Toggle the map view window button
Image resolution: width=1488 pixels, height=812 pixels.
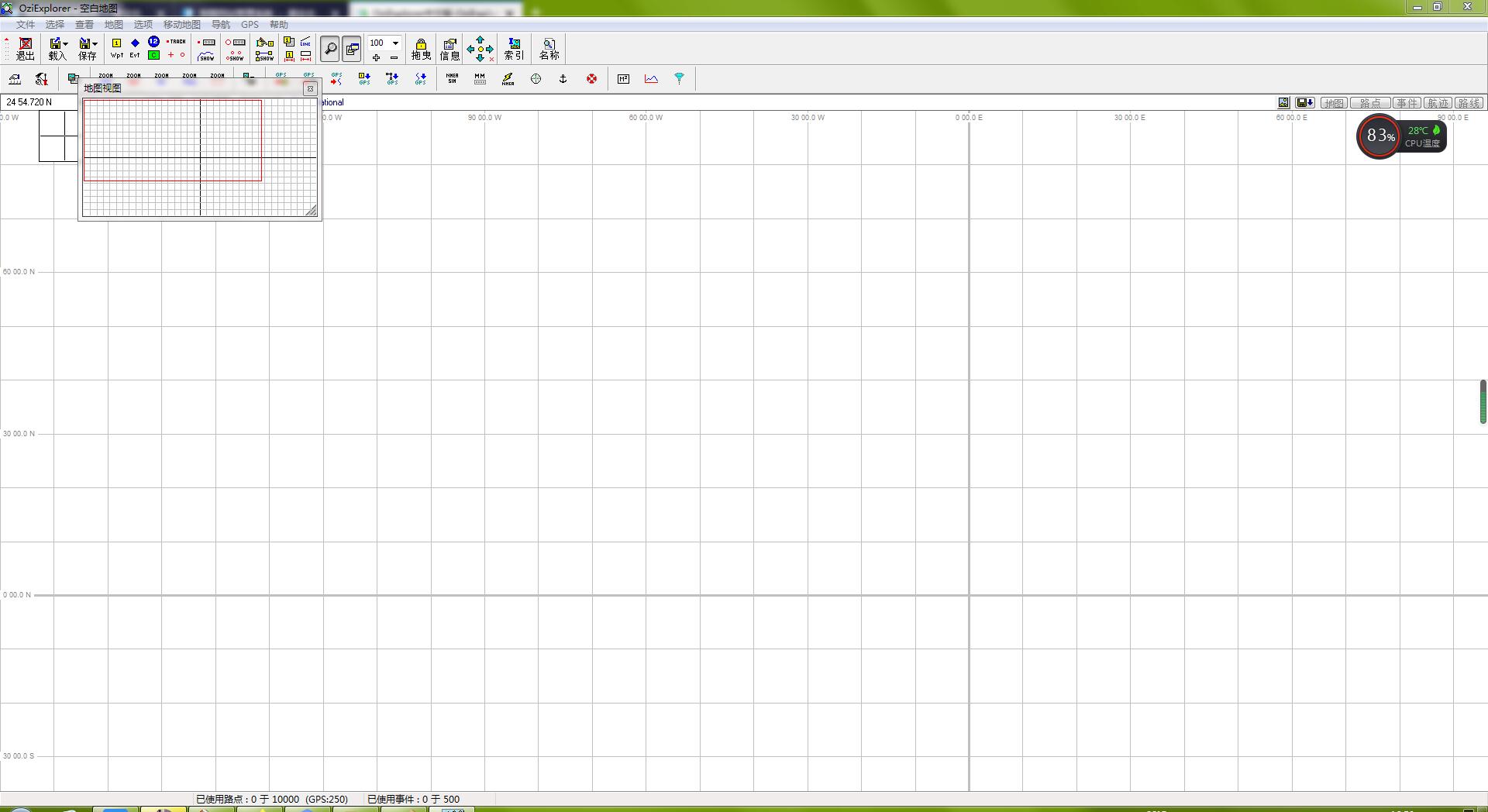point(352,49)
